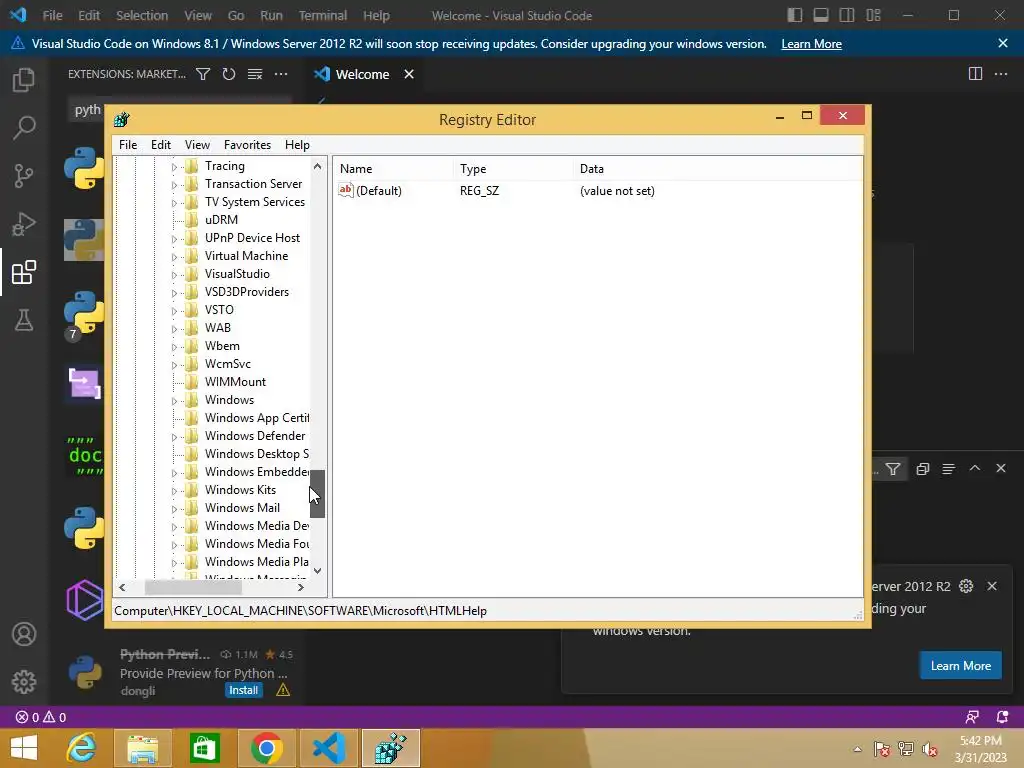Open Registry Editor's Help menu
The height and width of the screenshot is (768, 1024).
tap(297, 145)
